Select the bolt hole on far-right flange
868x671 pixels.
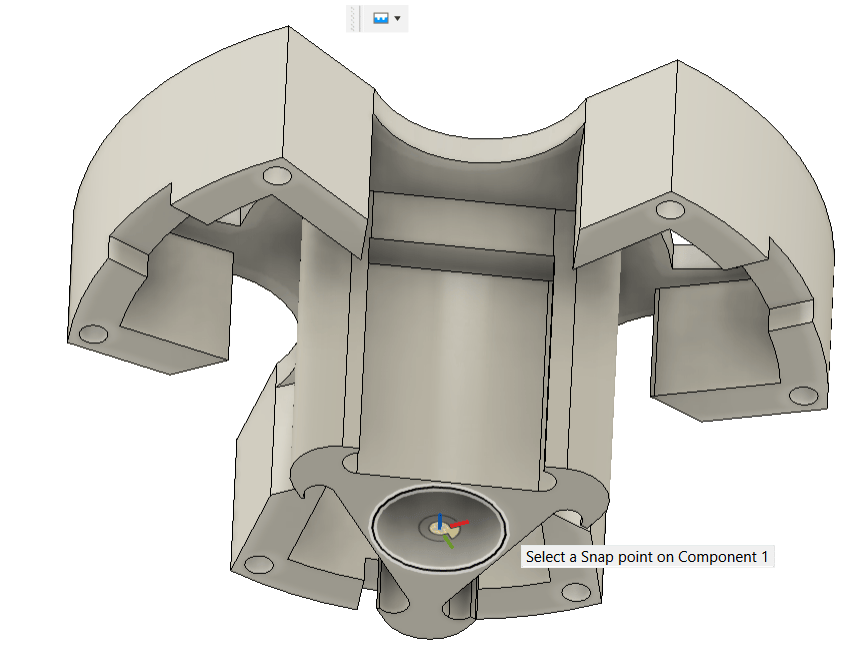click(x=803, y=395)
